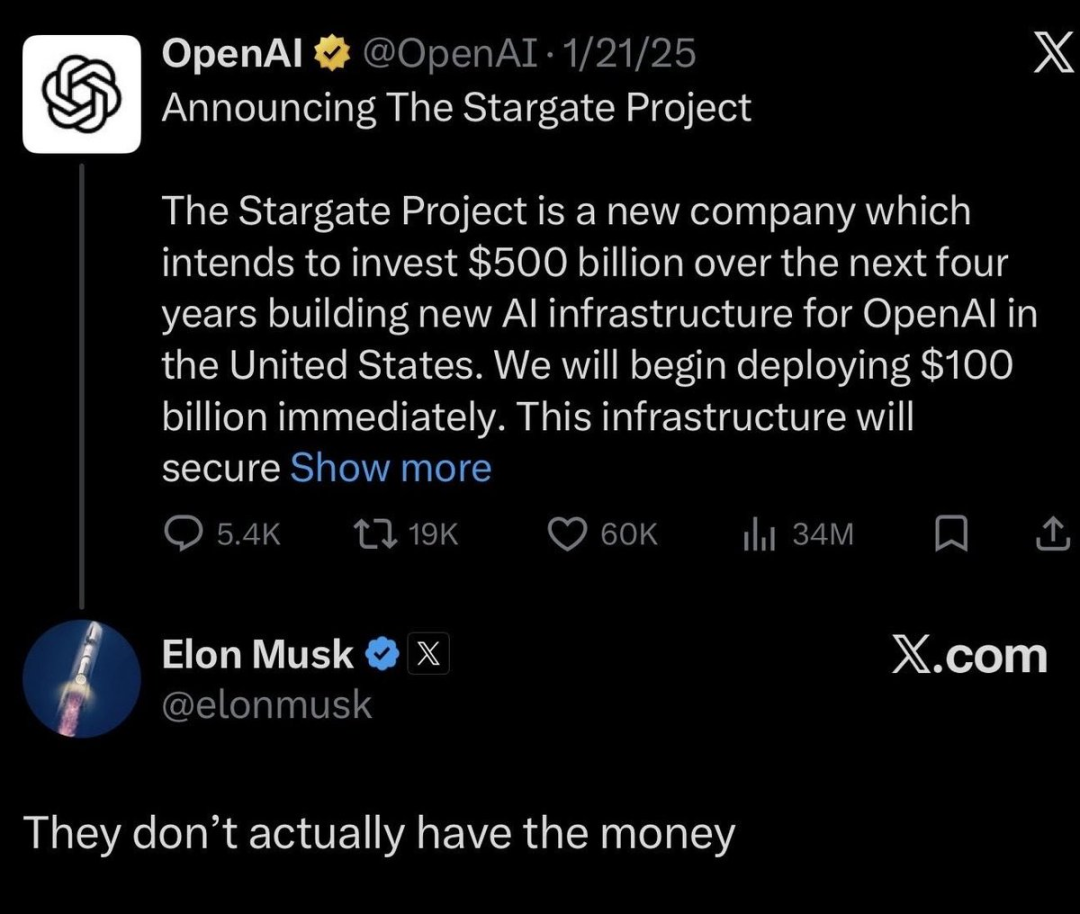View tweet analytics bar chart icon
Screen dimensions: 1080x914
point(759,536)
